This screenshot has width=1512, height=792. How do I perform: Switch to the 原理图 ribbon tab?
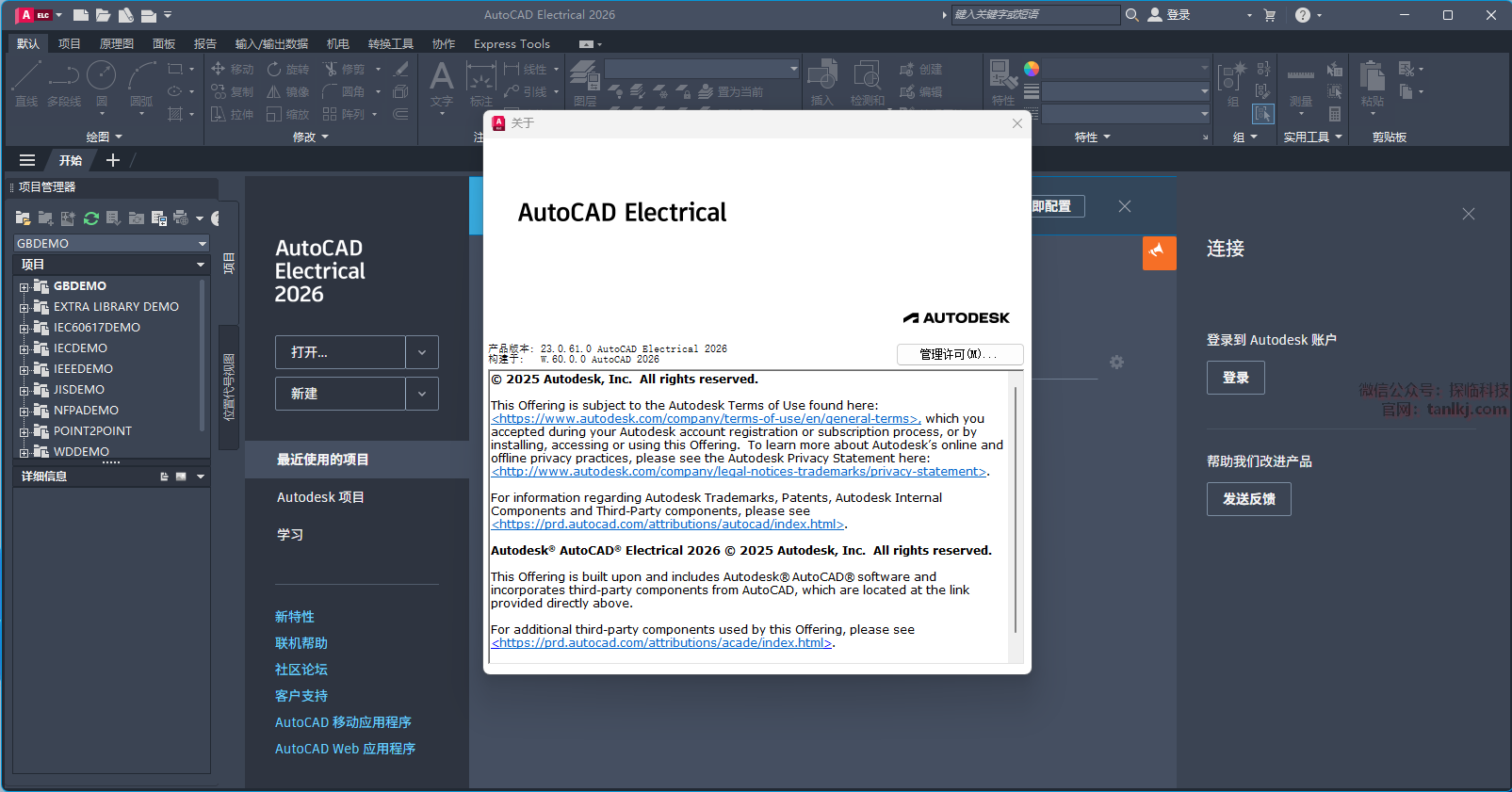[x=116, y=44]
